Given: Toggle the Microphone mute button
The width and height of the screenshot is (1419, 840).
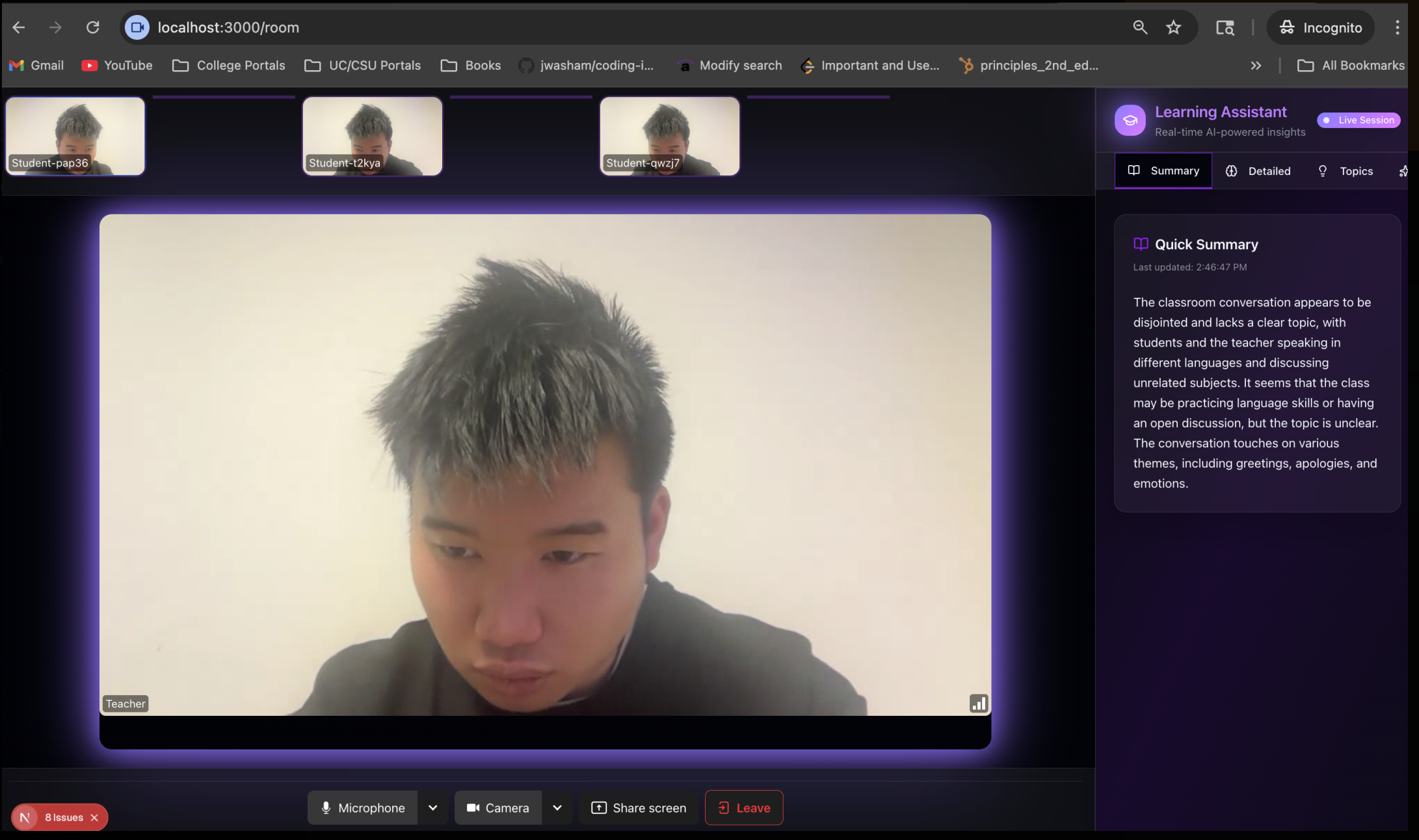Looking at the screenshot, I should click(363, 807).
